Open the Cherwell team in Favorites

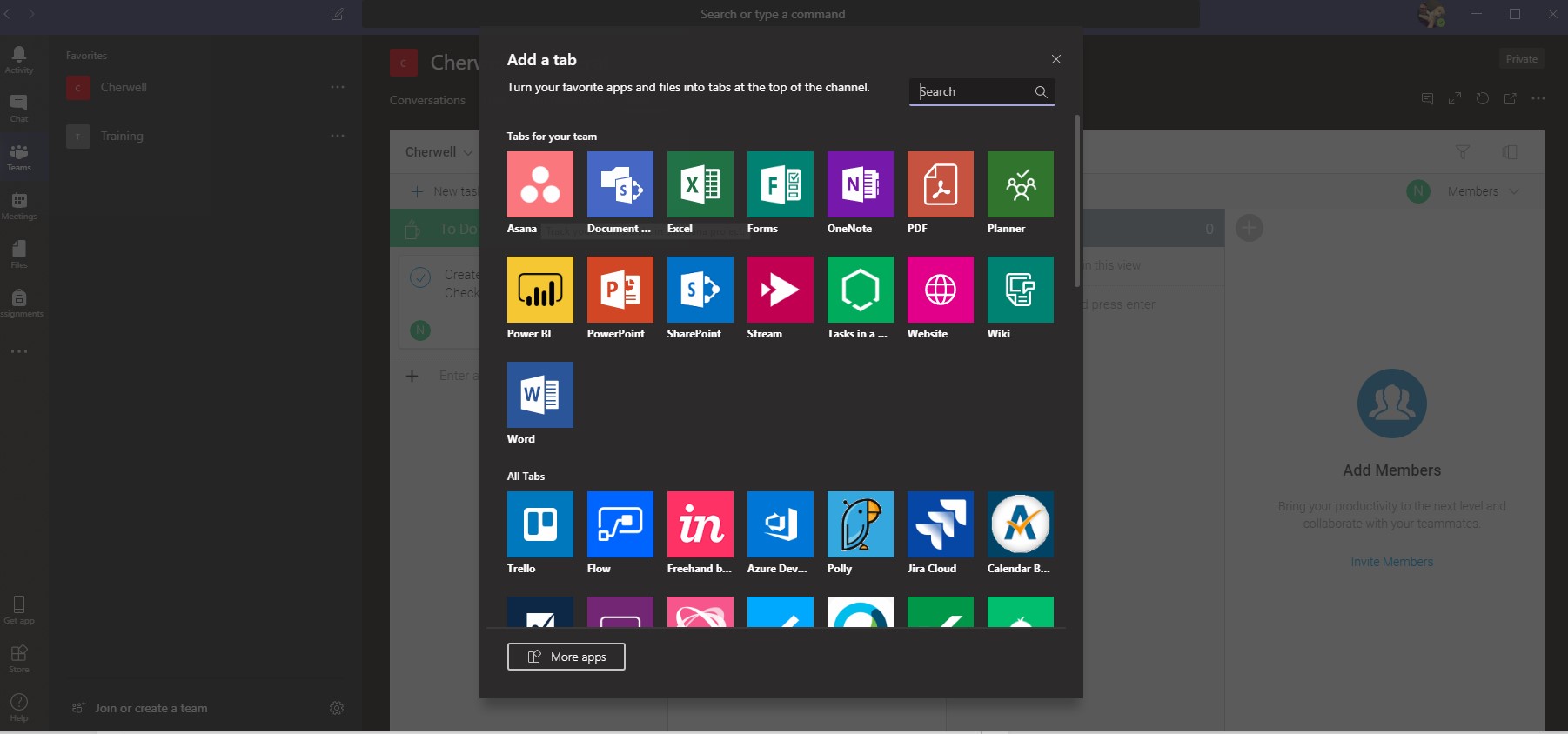pos(124,87)
